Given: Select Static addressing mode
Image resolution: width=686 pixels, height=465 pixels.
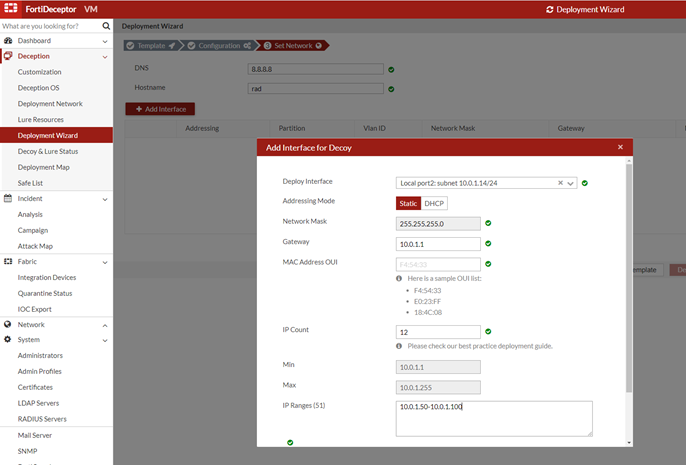Looking at the screenshot, I should [408, 203].
